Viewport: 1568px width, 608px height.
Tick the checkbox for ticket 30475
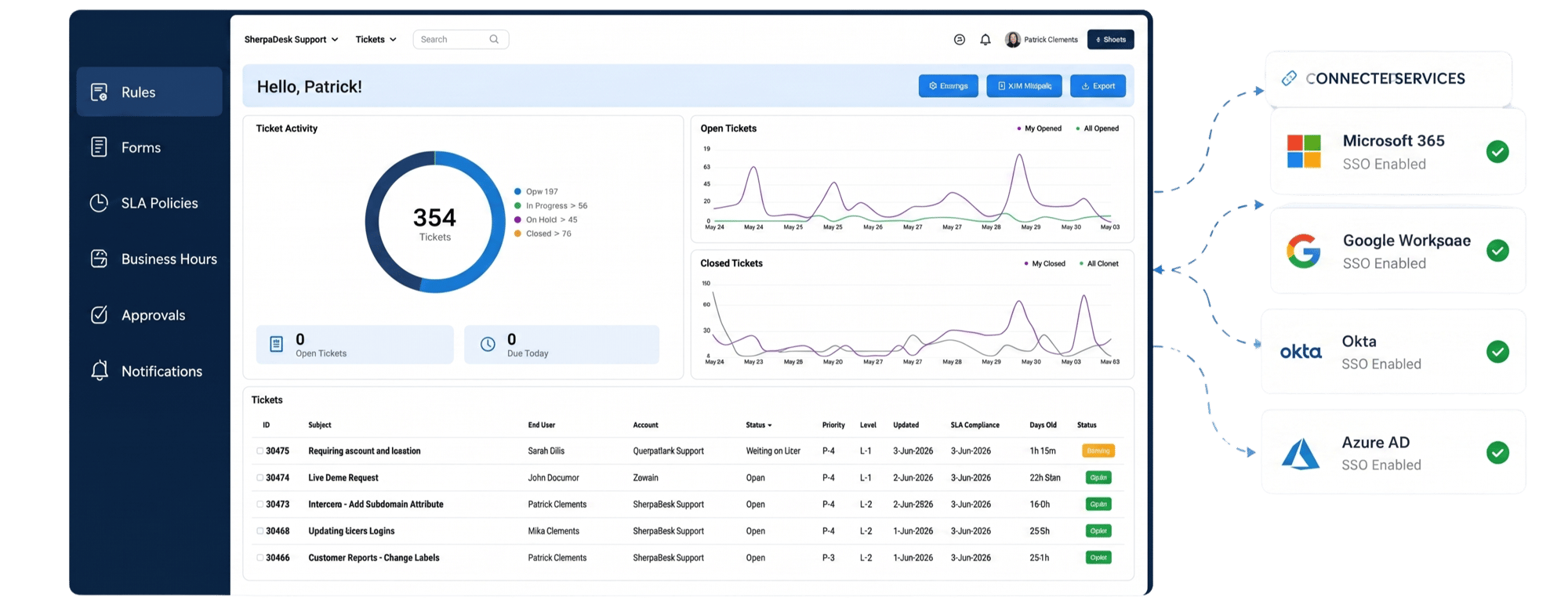[x=260, y=451]
